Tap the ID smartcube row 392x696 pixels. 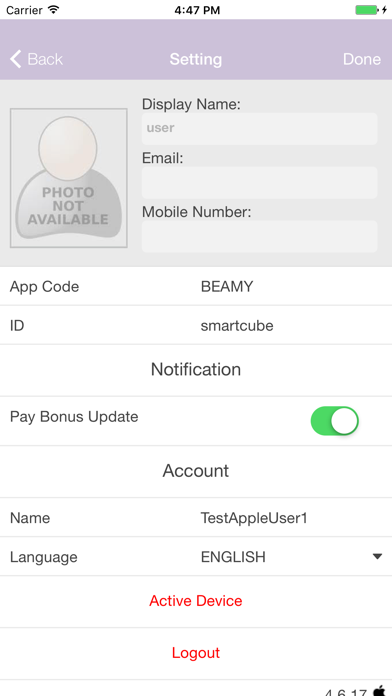tap(196, 325)
